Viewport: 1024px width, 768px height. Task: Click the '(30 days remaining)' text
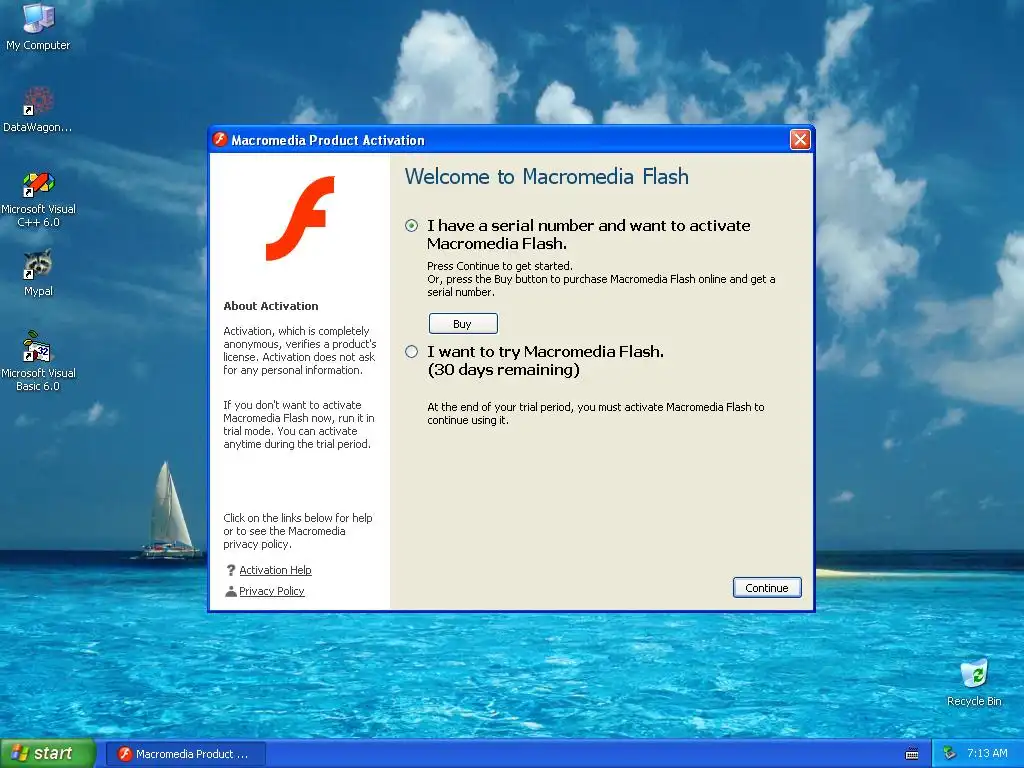tap(504, 370)
